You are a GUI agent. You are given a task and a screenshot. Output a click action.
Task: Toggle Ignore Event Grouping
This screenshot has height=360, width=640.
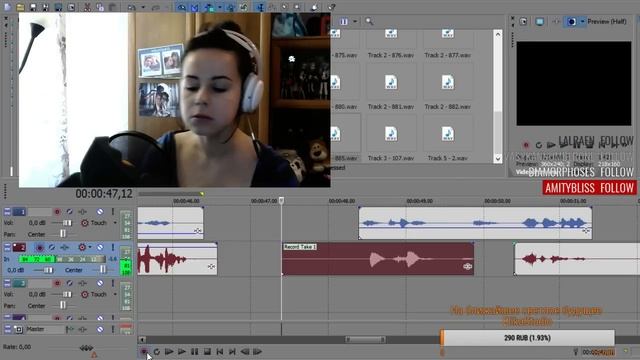click(x=244, y=7)
